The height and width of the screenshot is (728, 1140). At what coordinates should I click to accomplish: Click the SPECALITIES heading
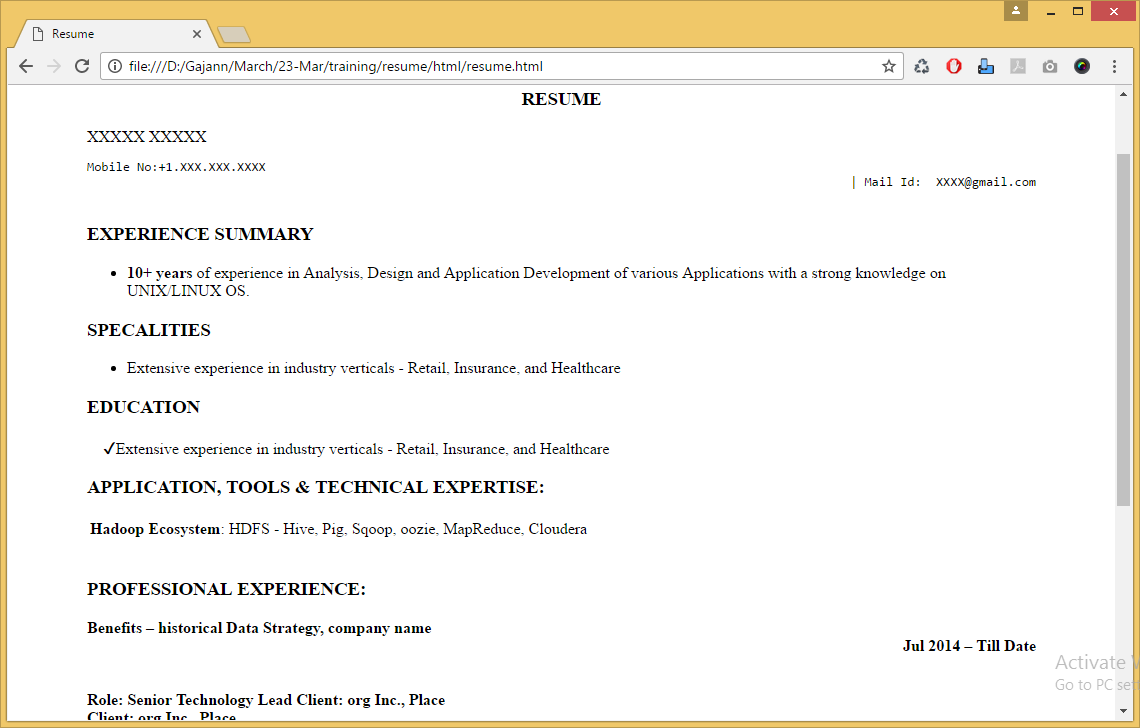pyautogui.click(x=149, y=330)
